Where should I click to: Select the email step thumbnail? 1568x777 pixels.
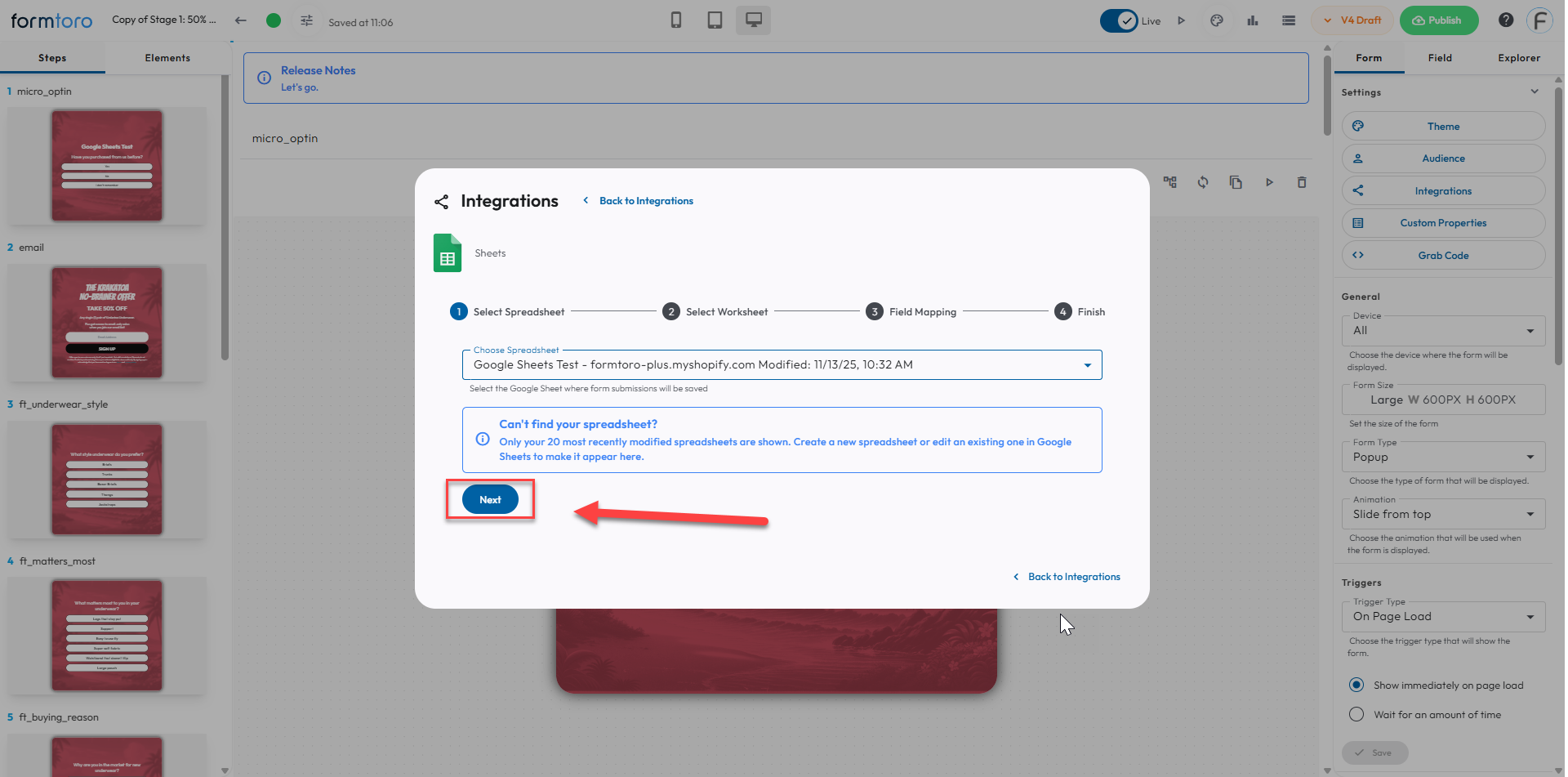107,323
